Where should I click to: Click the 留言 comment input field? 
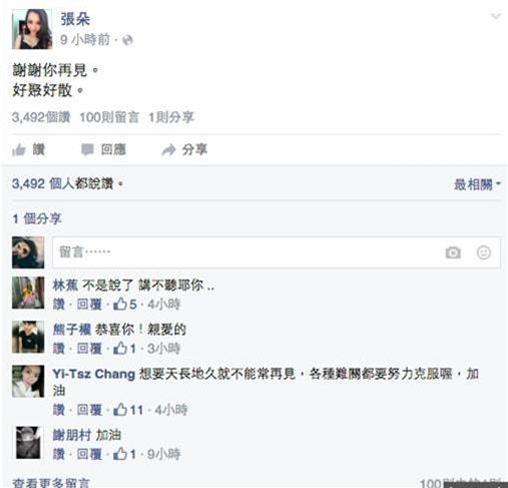(x=276, y=252)
